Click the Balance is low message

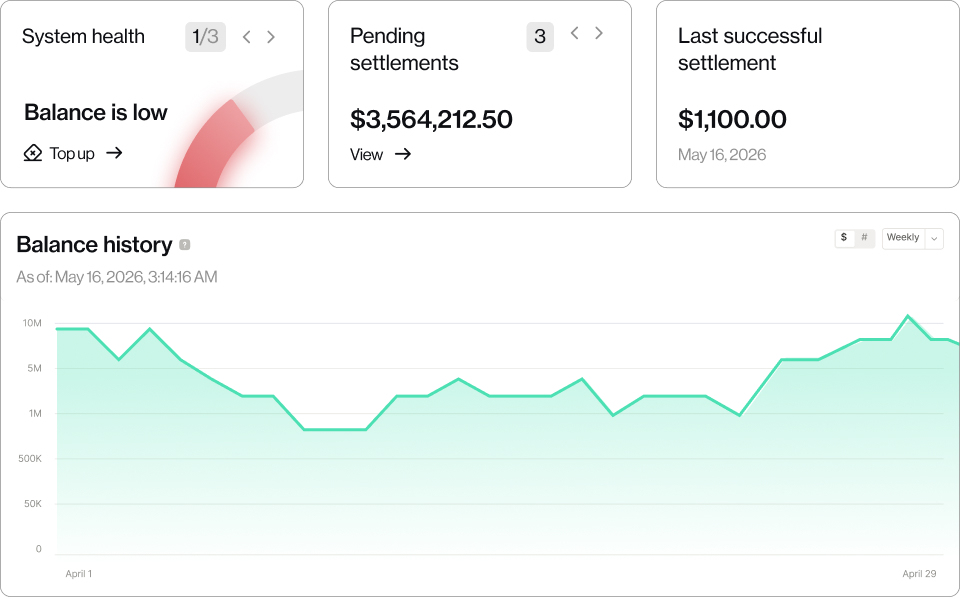[x=96, y=113]
